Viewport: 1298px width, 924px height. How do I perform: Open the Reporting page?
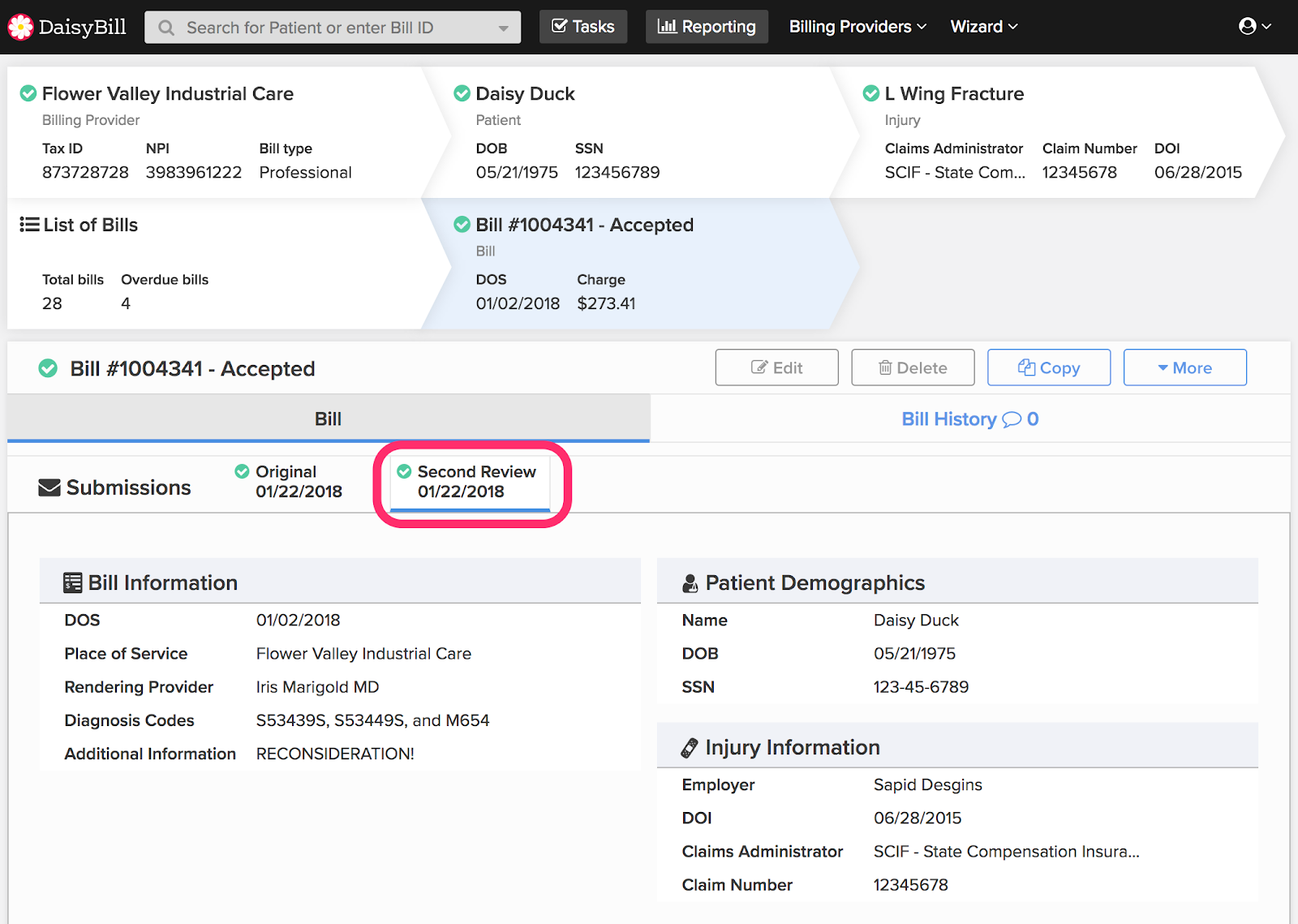707,27
